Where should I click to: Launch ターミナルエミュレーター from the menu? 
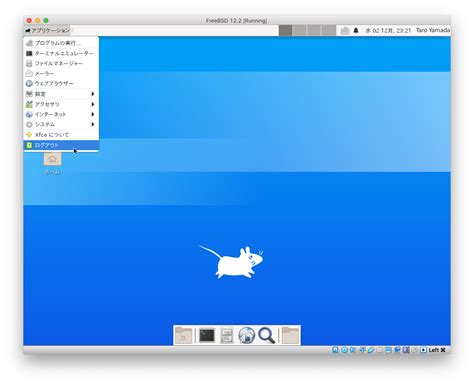coord(61,53)
